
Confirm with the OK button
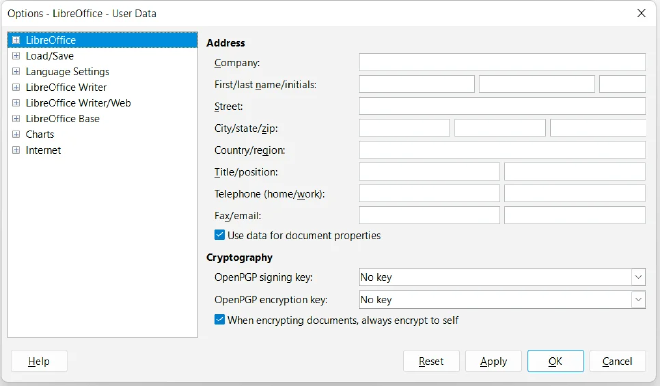(x=555, y=361)
